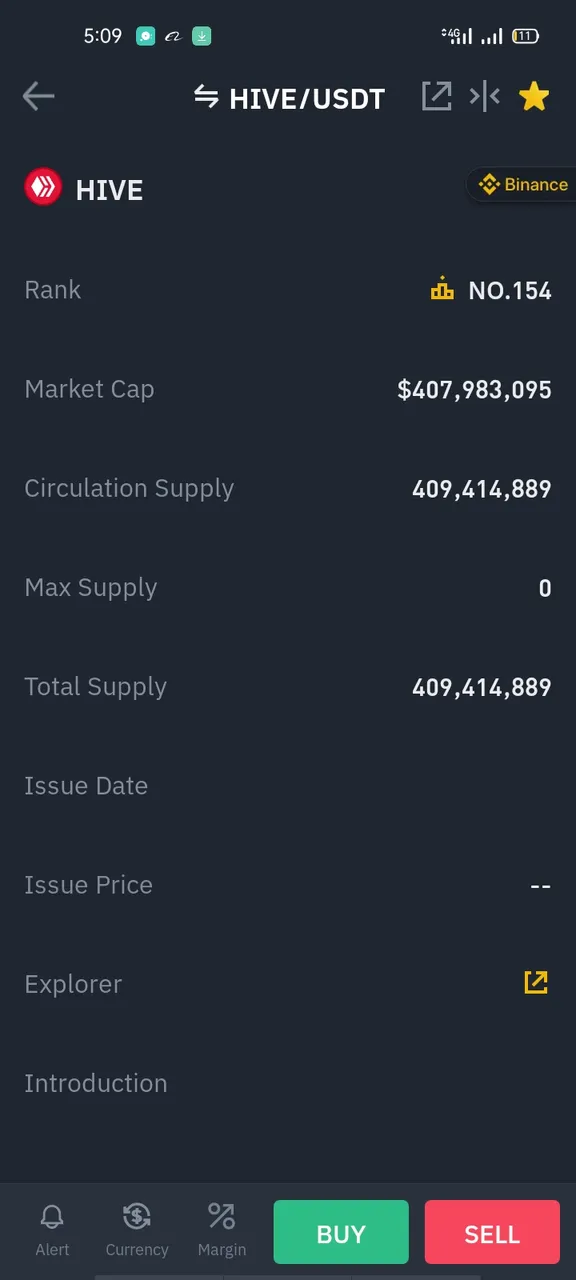576x1280 pixels.
Task: Select the Introduction row
Action: (288, 1083)
